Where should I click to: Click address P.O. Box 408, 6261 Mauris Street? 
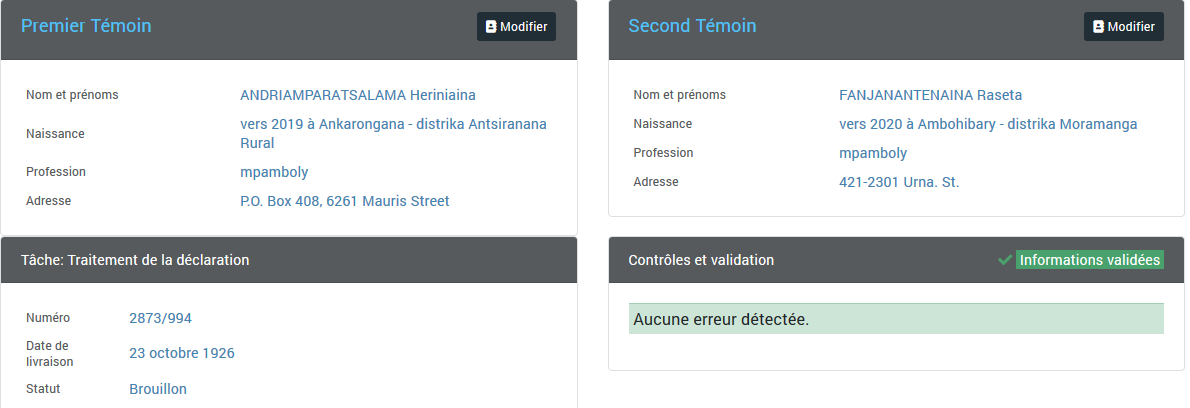[x=345, y=201]
